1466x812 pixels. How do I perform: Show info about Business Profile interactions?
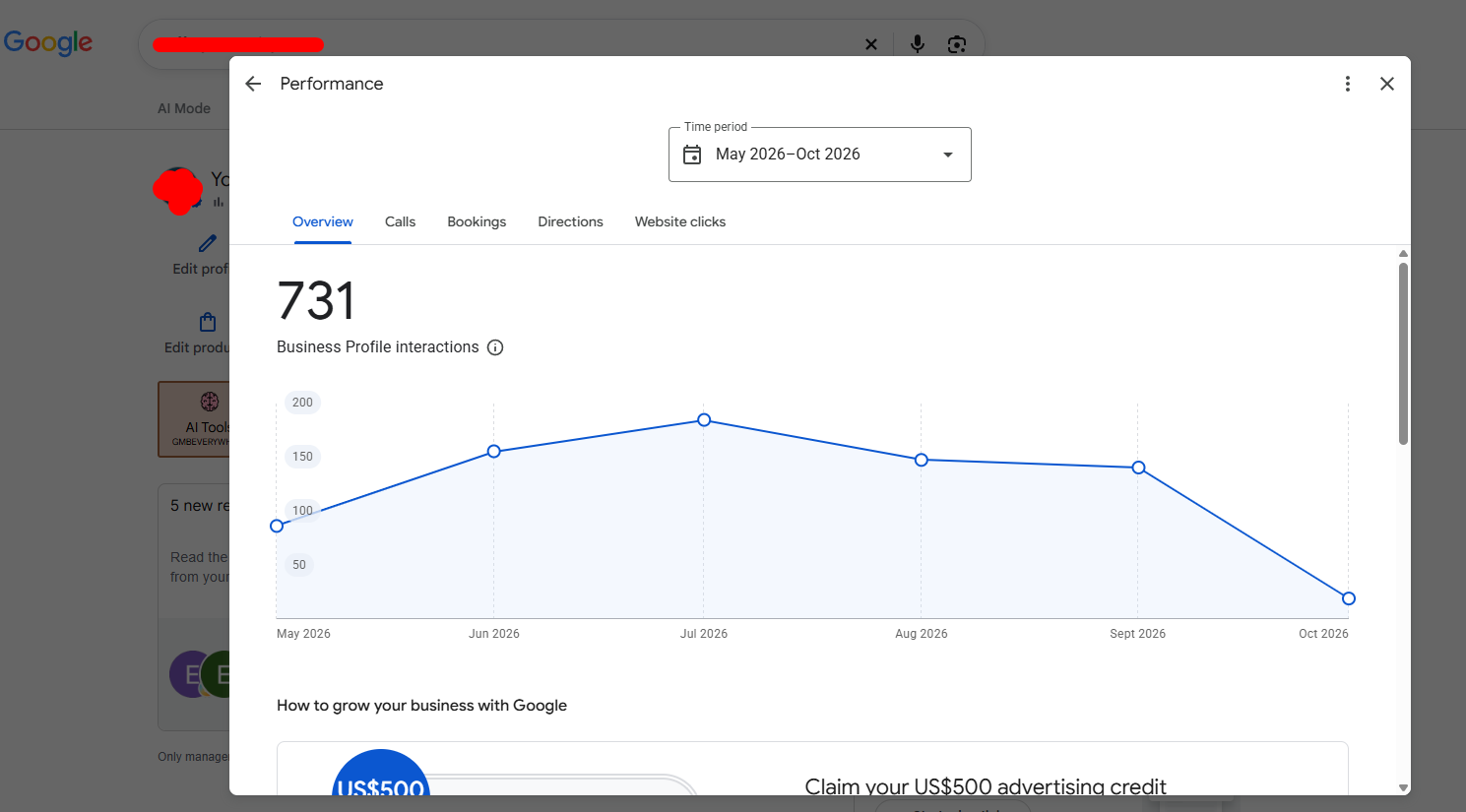495,347
